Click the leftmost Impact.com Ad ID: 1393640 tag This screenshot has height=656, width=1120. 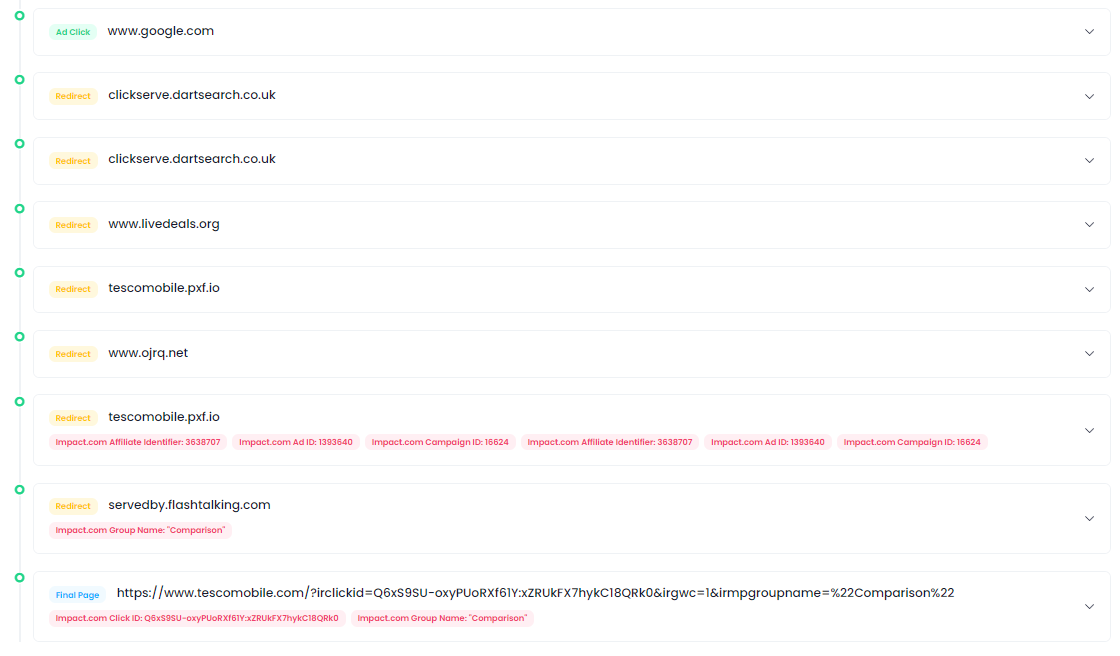(296, 442)
